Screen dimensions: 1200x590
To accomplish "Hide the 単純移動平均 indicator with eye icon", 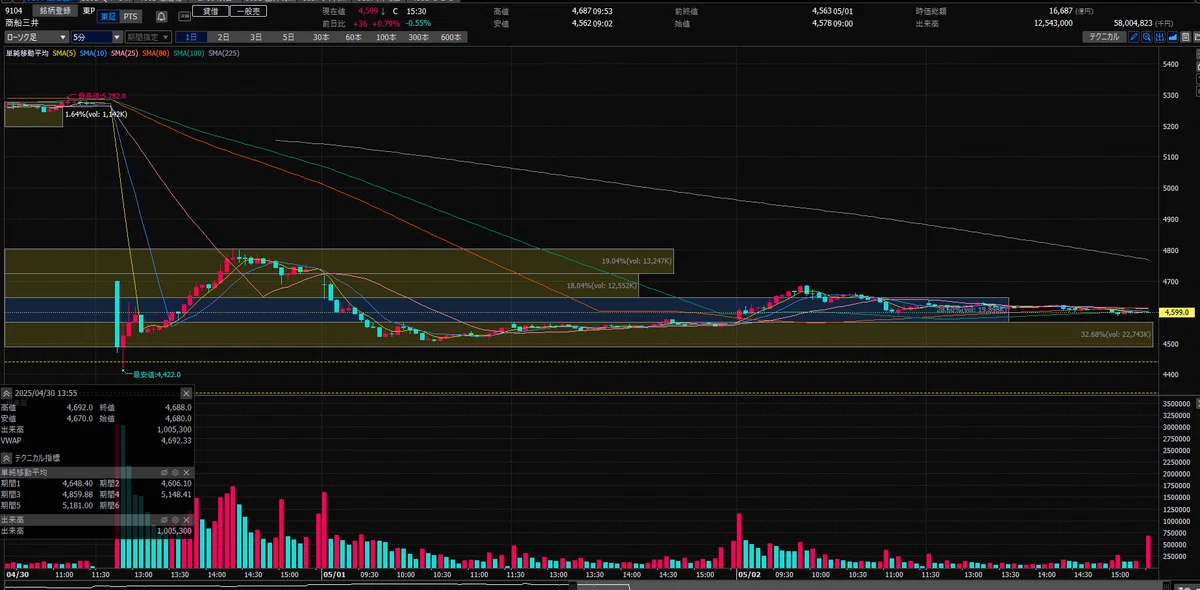I will tap(164, 473).
